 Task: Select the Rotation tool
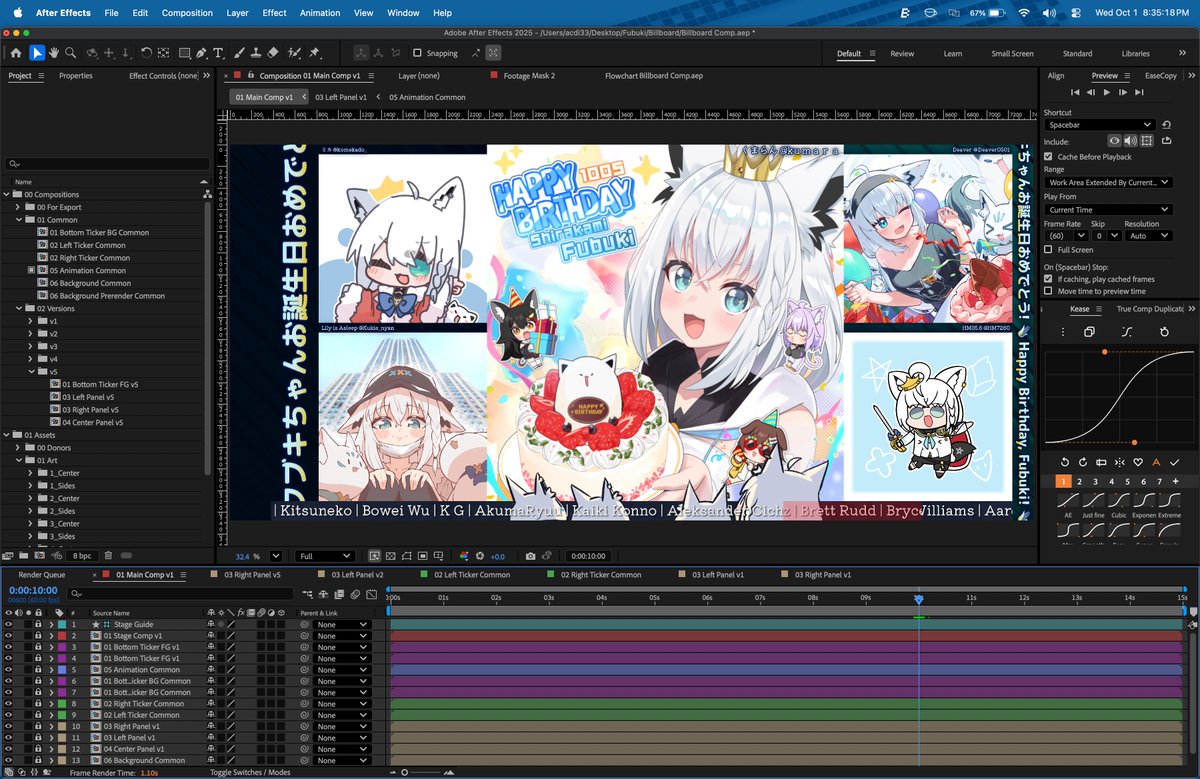[146, 53]
